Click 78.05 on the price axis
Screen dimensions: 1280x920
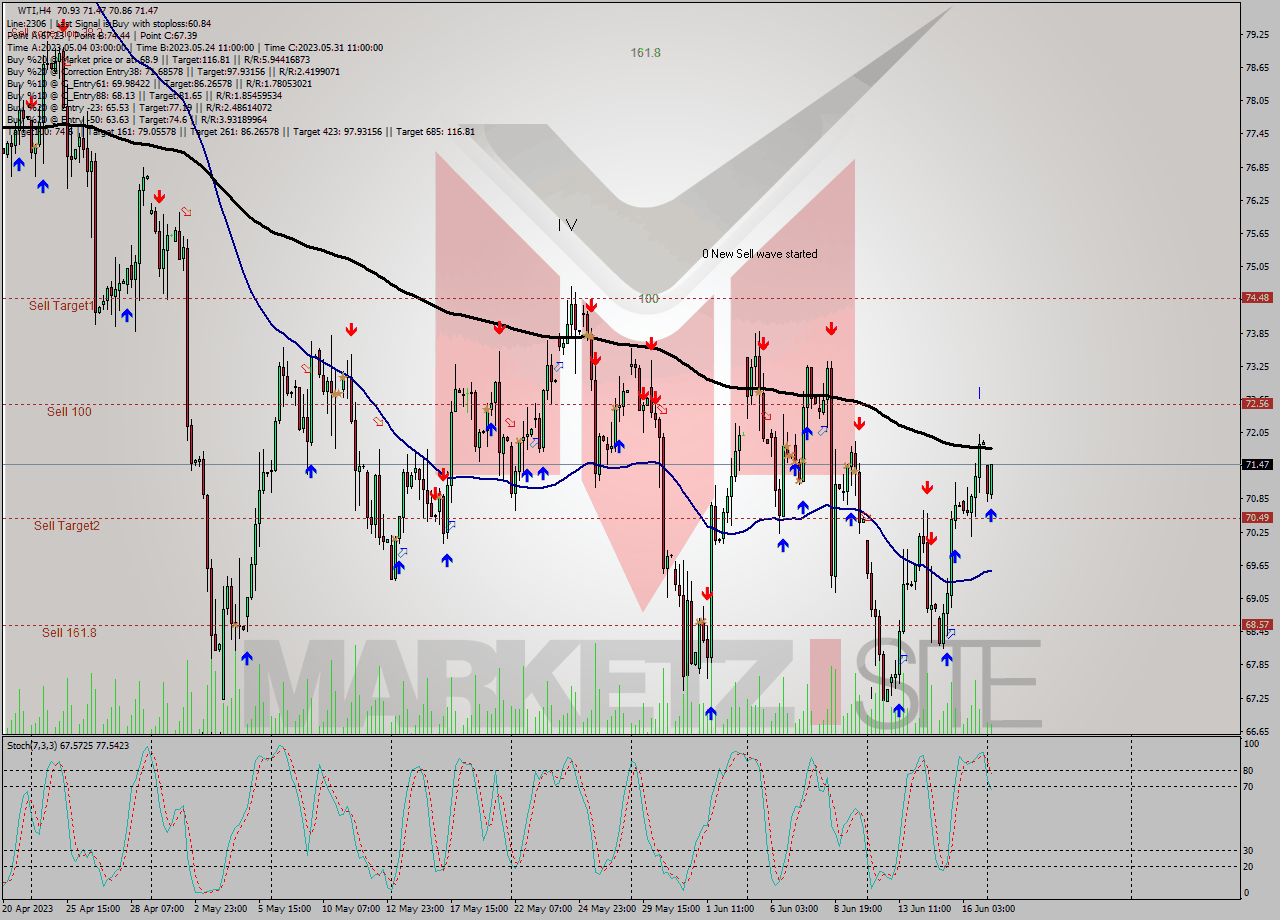[1257, 101]
